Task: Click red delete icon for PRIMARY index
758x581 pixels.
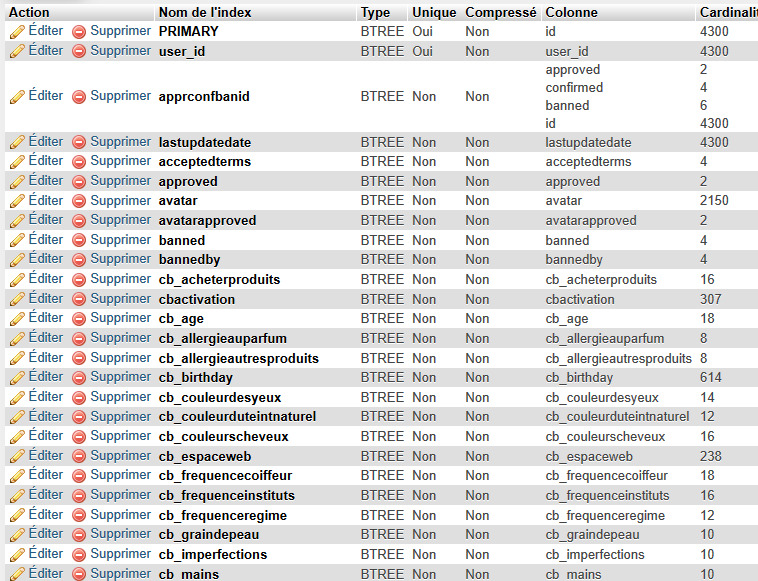Action: pyautogui.click(x=79, y=32)
